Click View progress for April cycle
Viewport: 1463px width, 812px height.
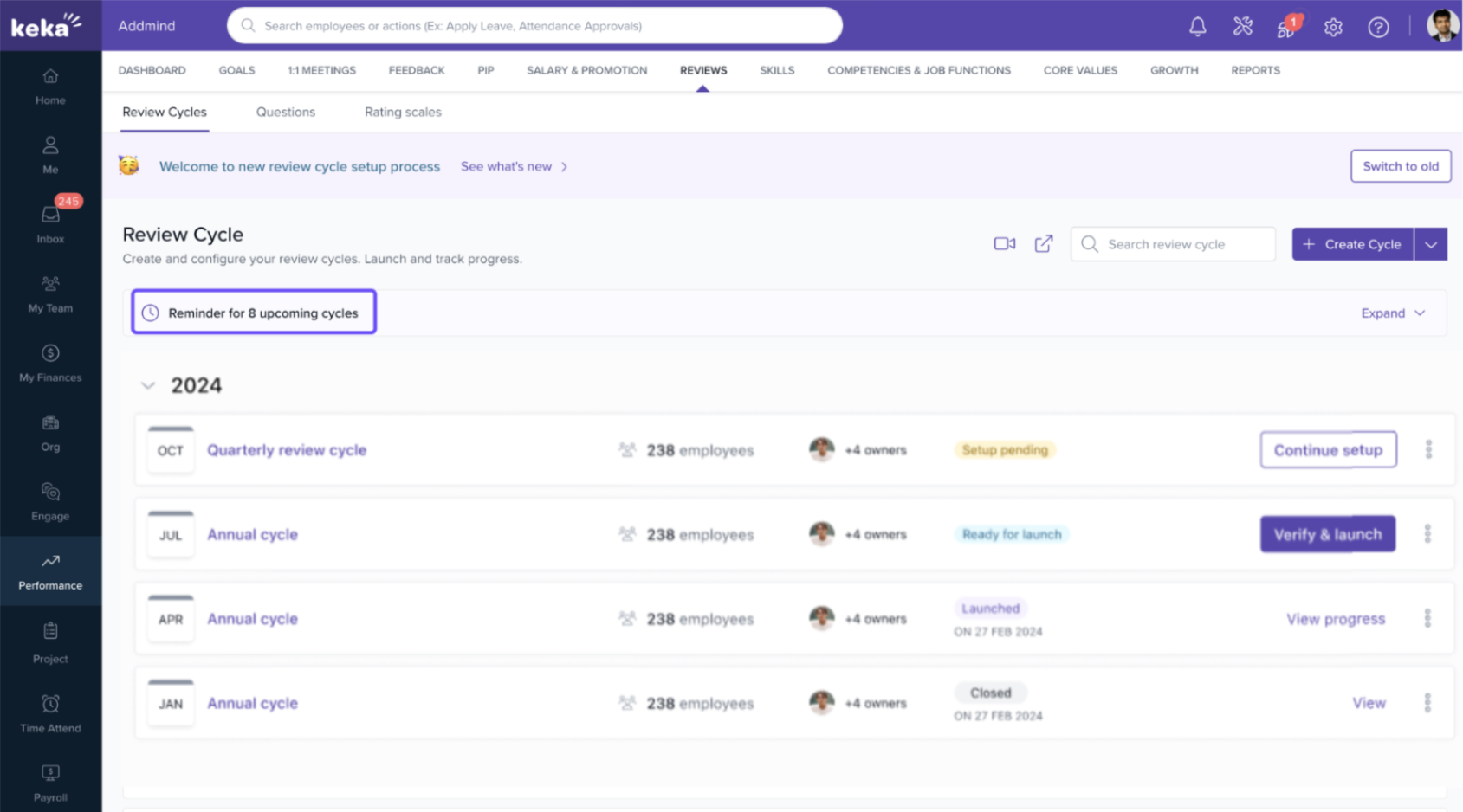pos(1335,619)
